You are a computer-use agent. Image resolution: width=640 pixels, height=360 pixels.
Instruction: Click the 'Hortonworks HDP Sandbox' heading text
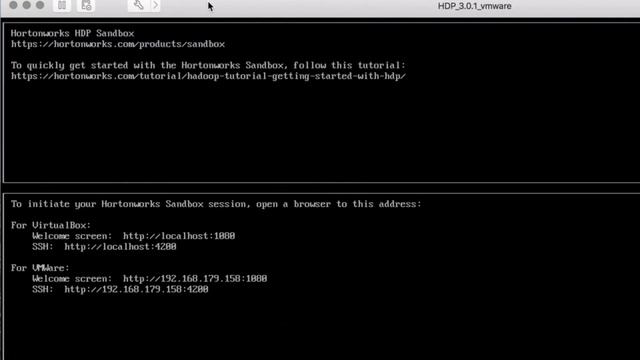(72, 33)
